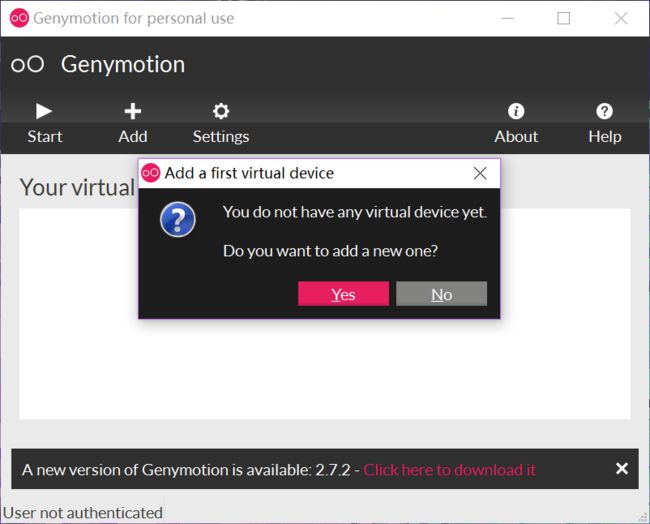This screenshot has width=650, height=524.
Task: Click the 'Your virtual' devices heading
Action: (78, 187)
